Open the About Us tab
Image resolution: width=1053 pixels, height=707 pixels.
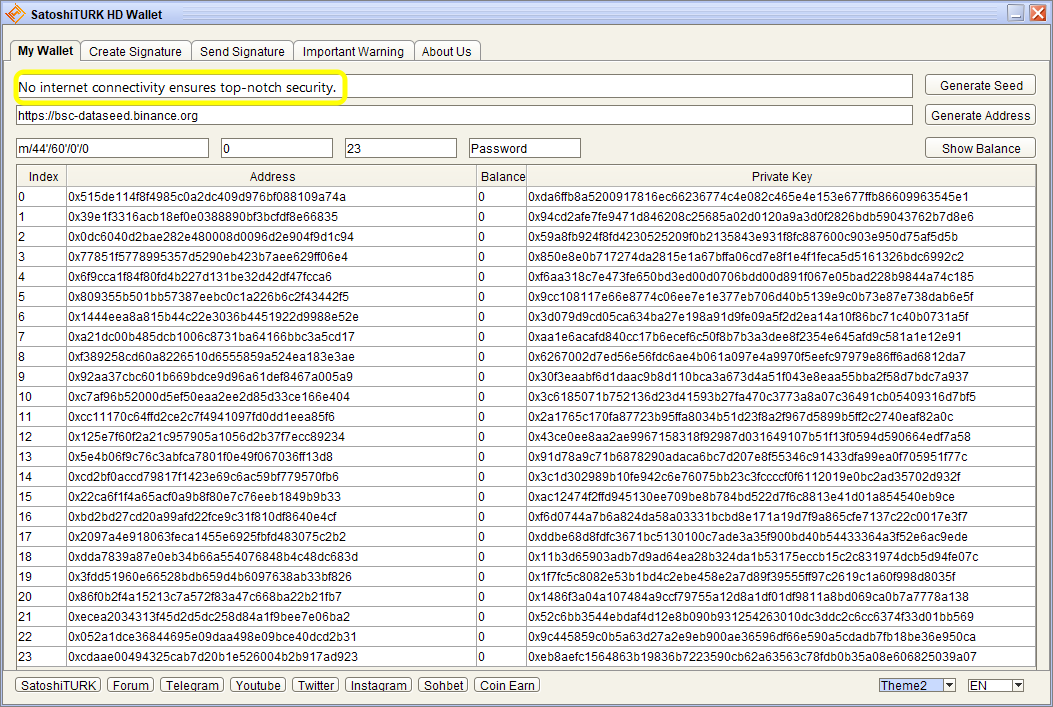[x=447, y=52]
